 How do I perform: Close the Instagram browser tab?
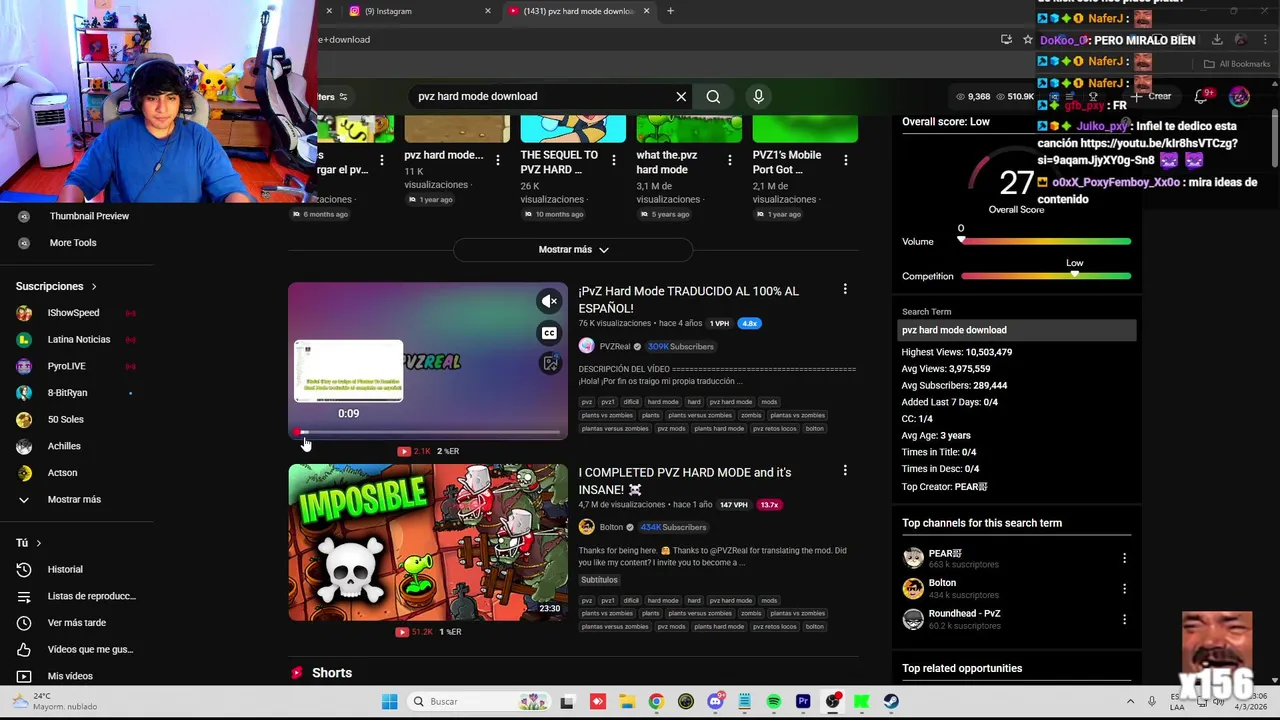488,11
